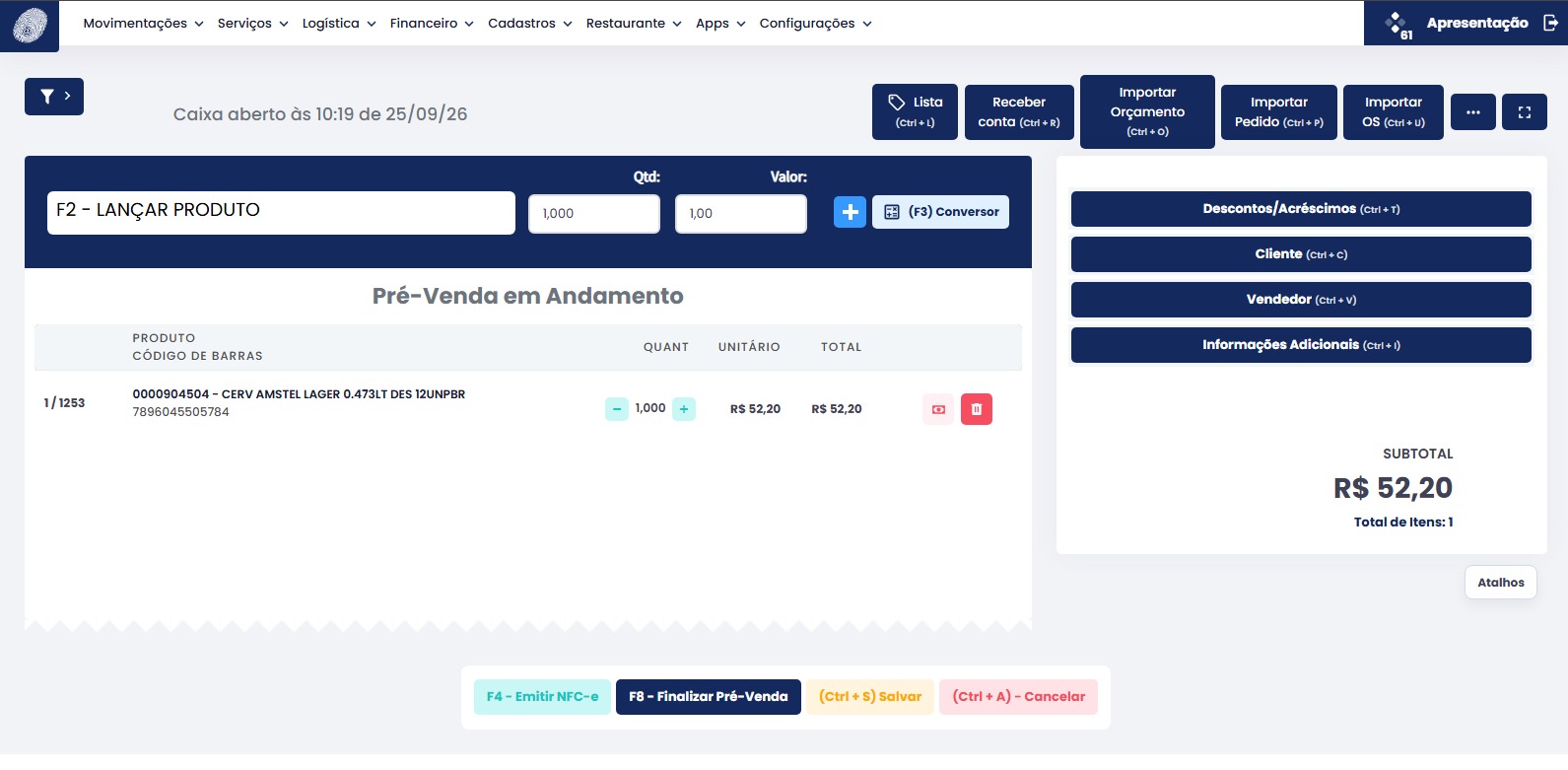Click F8 - Finalizar Pré-Venda
This screenshot has width=1568, height=770.
[709, 697]
